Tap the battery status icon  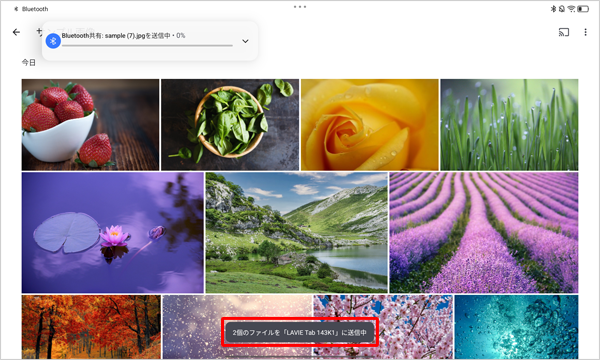coord(583,9)
